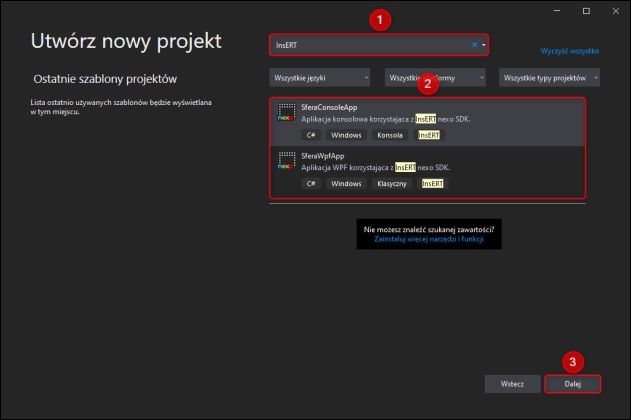Maximize the Utwórz nowy projekt window
This screenshot has height=420, width=631.
coord(586,11)
